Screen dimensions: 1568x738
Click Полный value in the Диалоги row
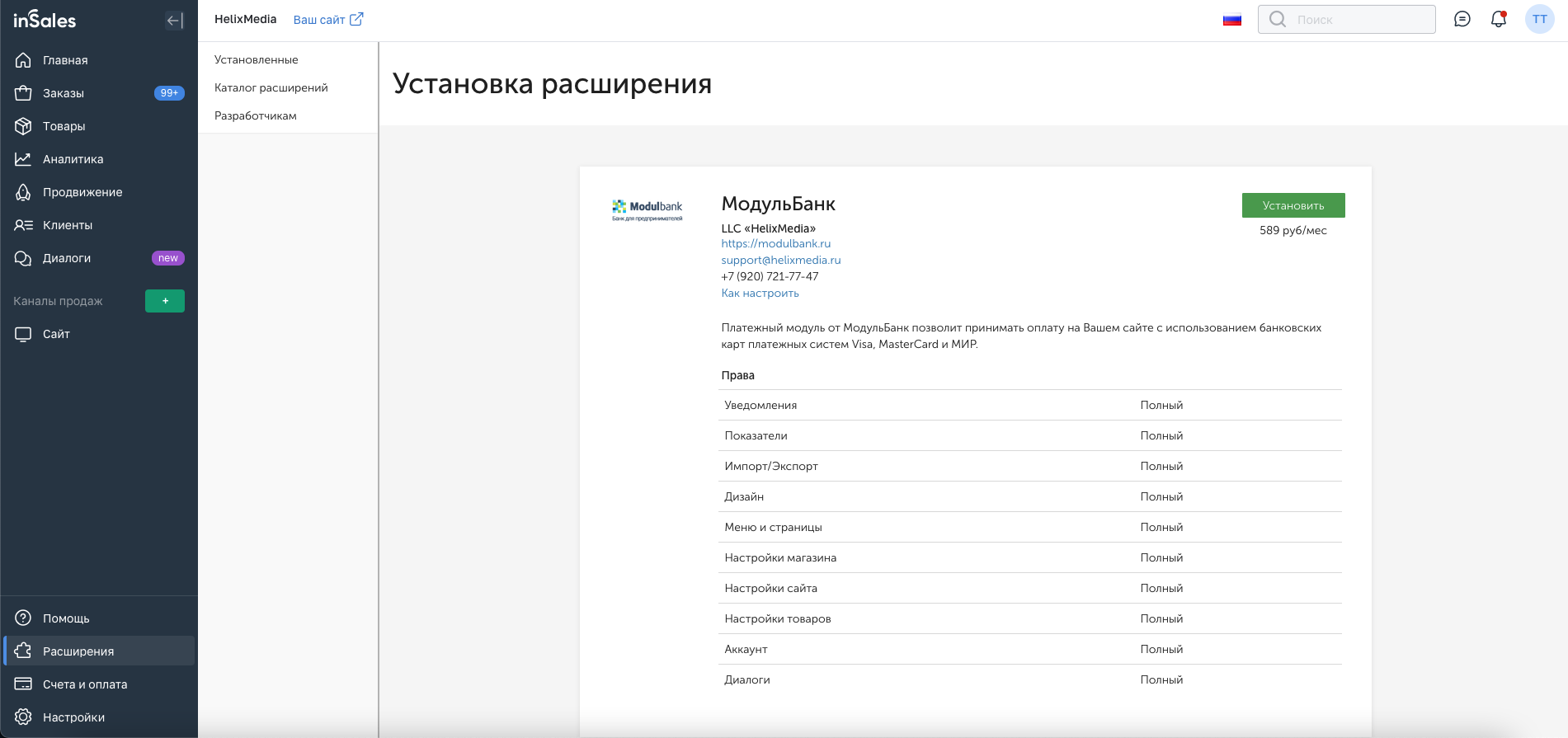(1161, 679)
